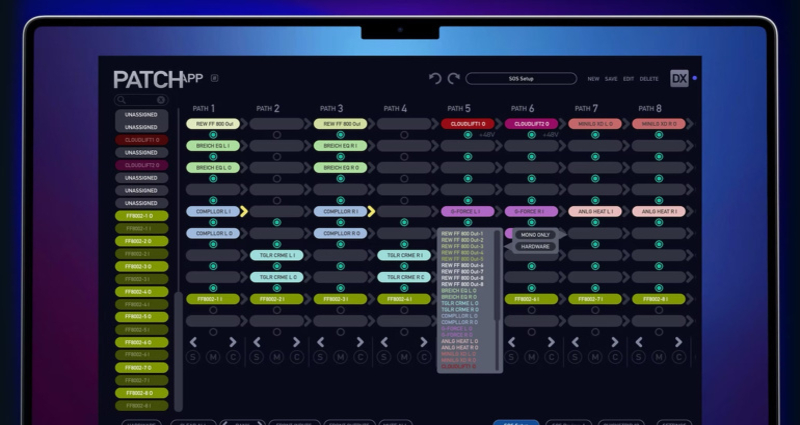Open the BREICH EQ R I slot in Path 3

click(340, 145)
